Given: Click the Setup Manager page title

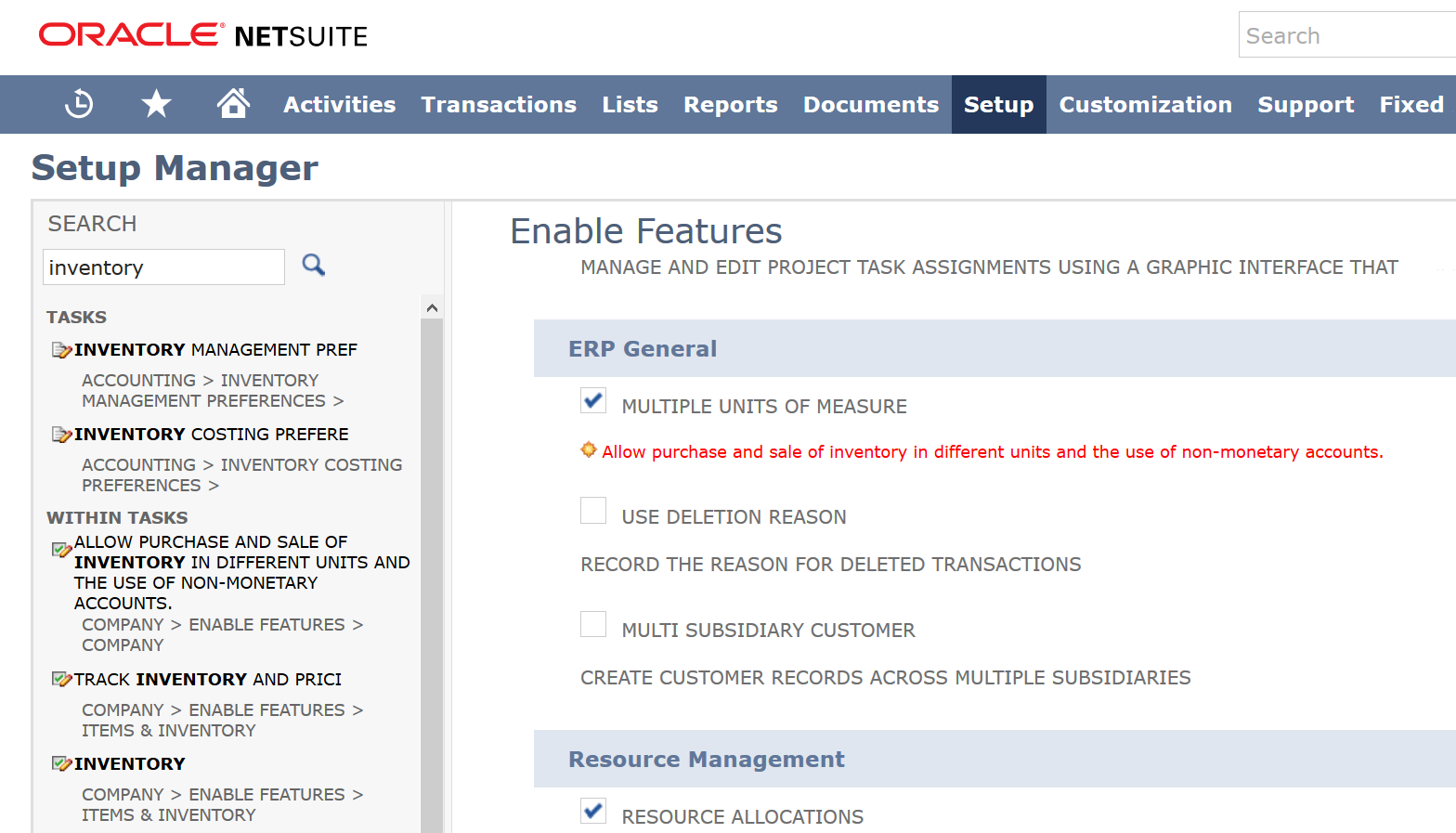Looking at the screenshot, I should pos(175,168).
